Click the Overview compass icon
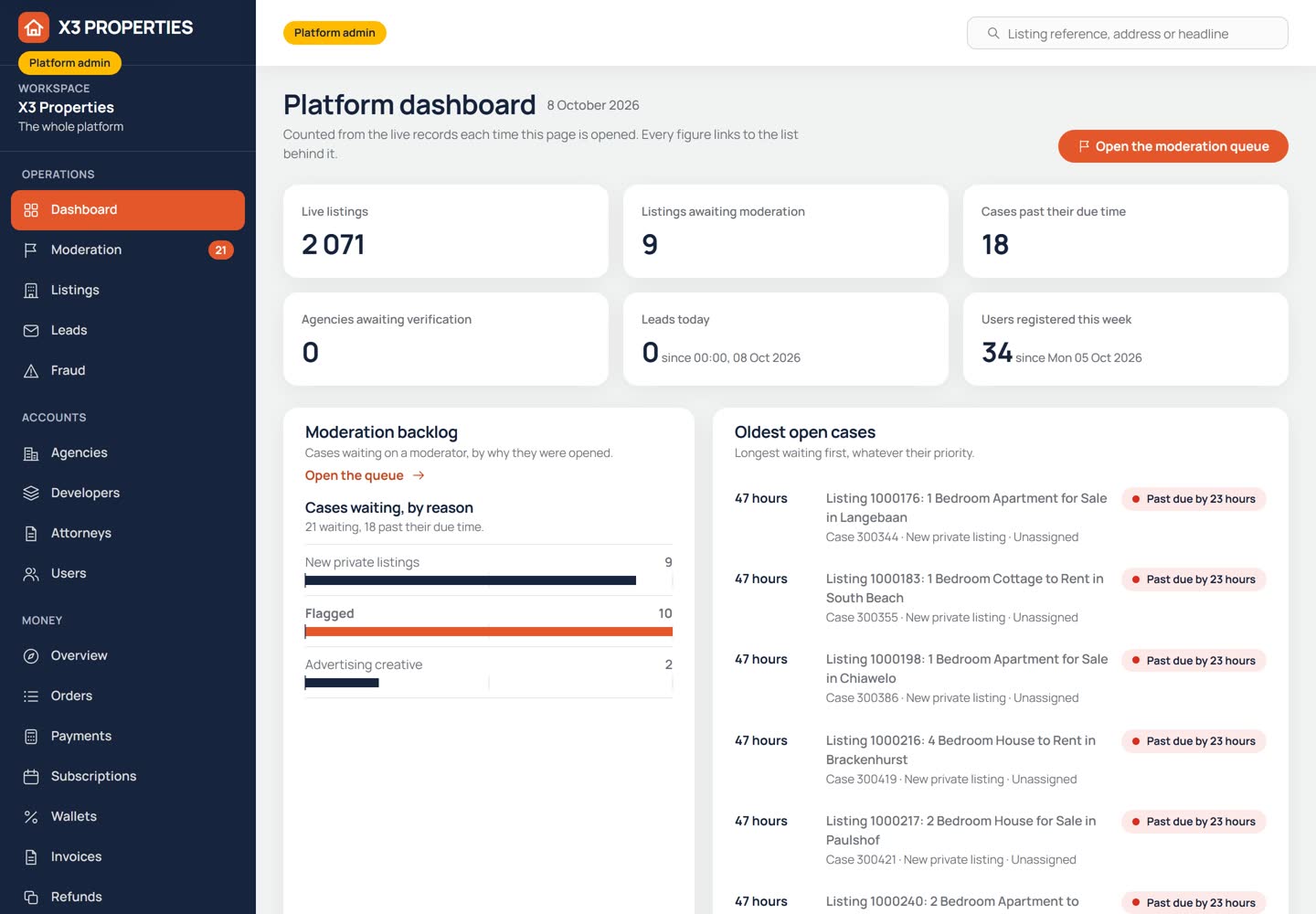 coord(31,656)
